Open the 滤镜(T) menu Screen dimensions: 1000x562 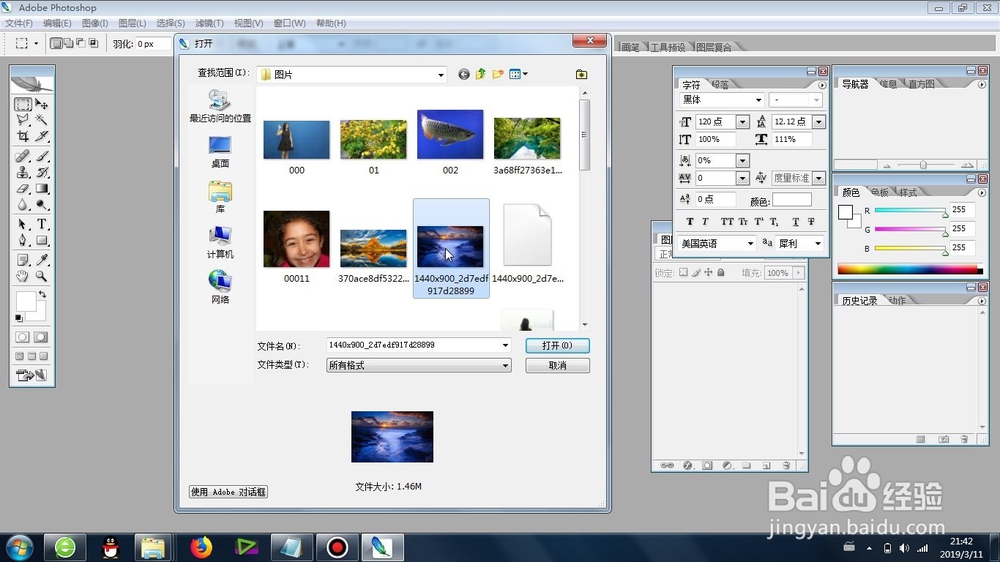coord(209,23)
